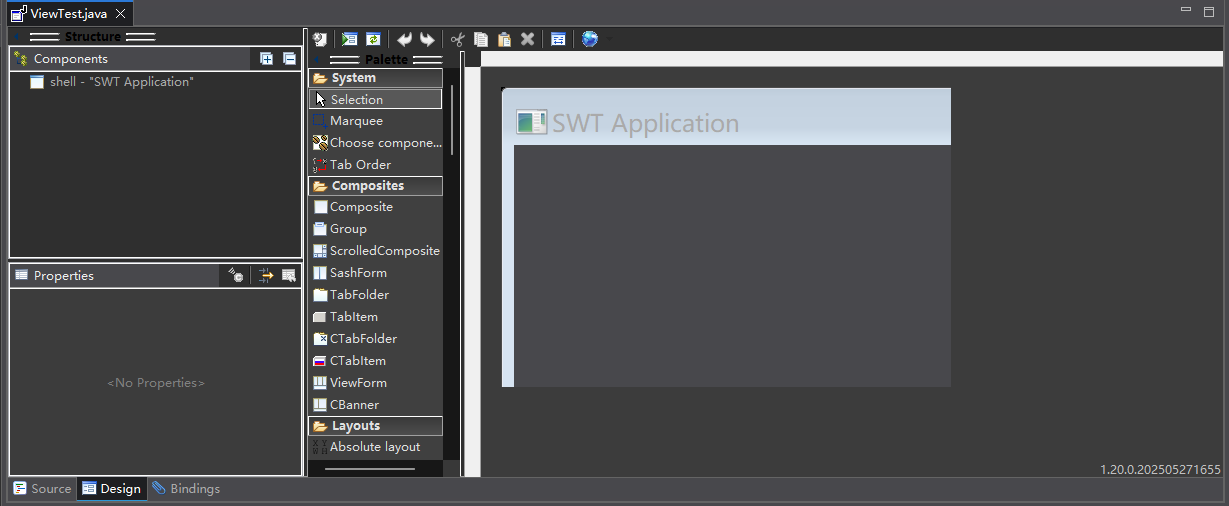
Task: Collapse all in Components panel
Action: tap(288, 59)
